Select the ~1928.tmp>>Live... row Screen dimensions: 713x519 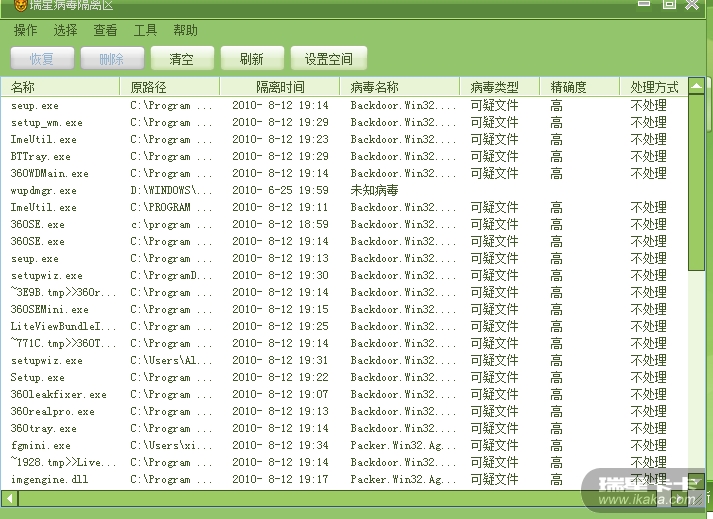pyautogui.click(x=344, y=462)
